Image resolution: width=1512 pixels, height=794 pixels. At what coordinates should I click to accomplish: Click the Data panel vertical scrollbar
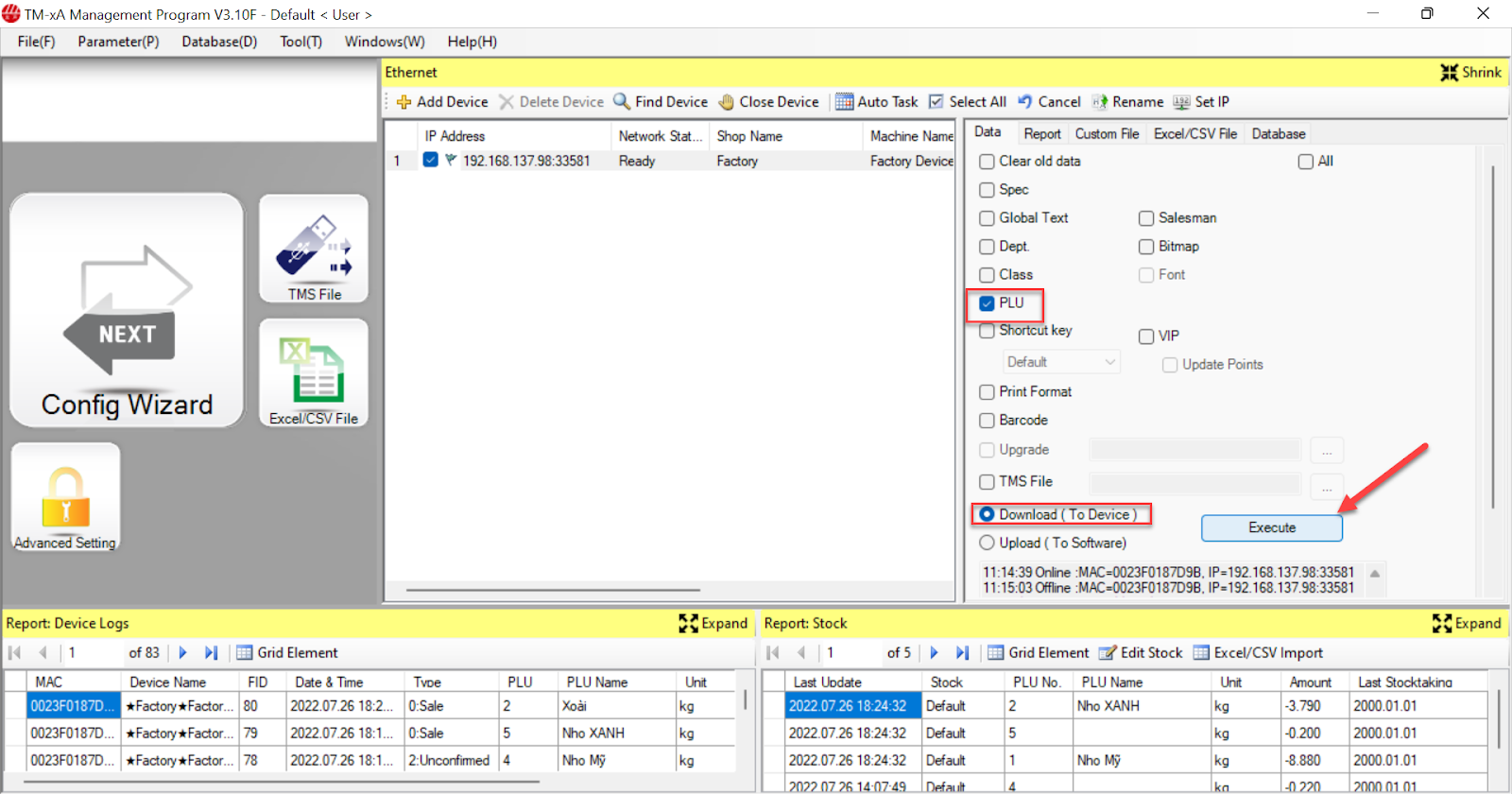(x=1492, y=331)
